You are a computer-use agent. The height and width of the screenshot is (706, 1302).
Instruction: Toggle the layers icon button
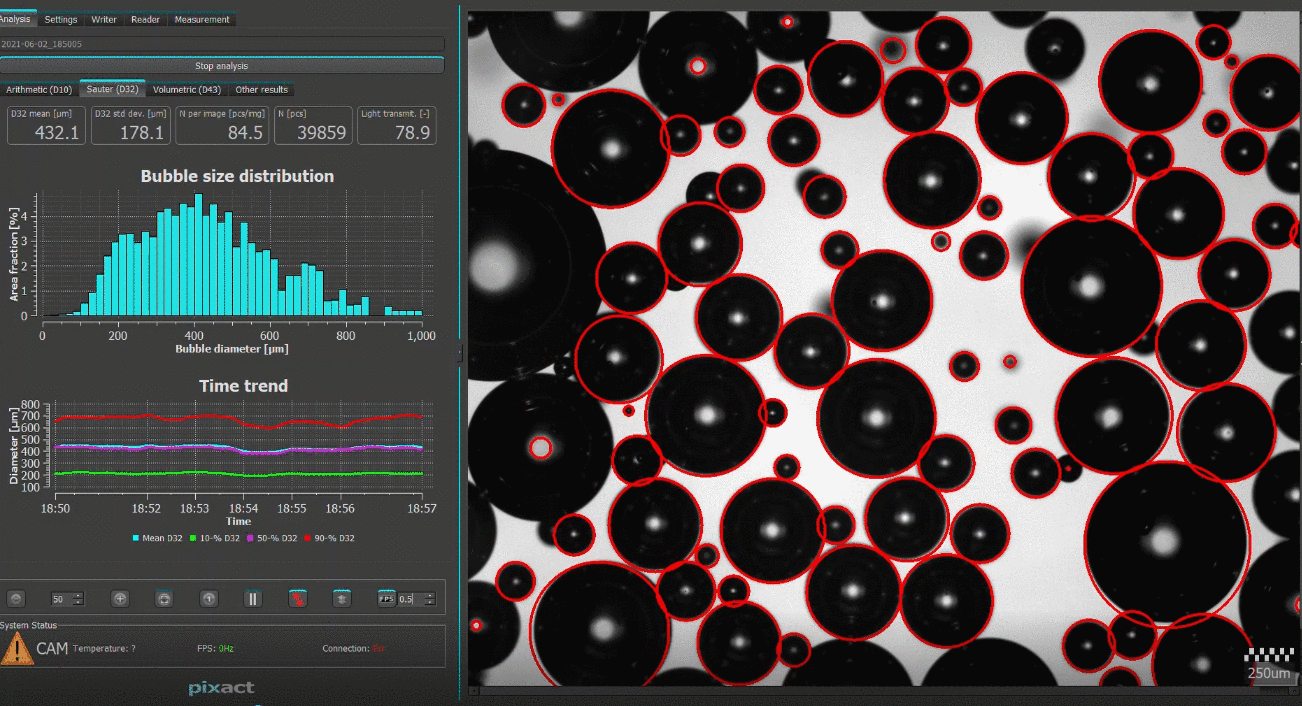(x=342, y=598)
